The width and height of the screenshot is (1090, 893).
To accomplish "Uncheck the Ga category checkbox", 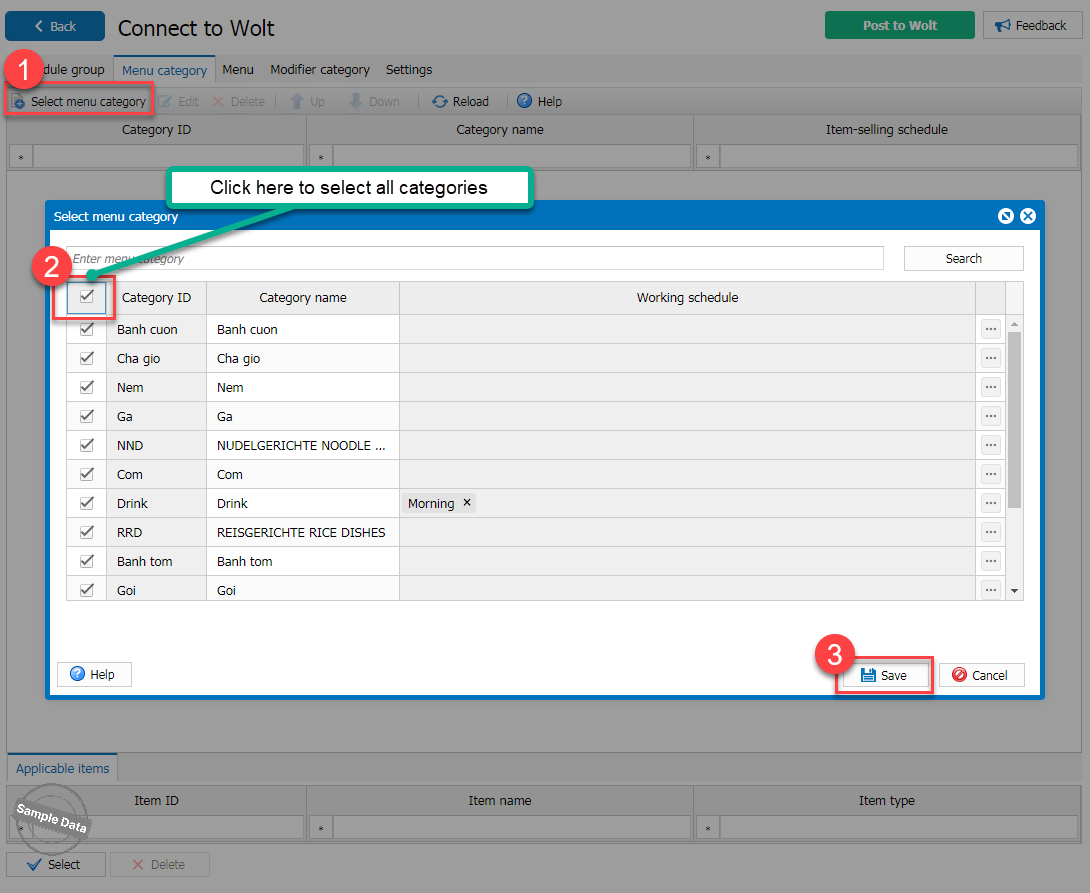I will pos(86,416).
